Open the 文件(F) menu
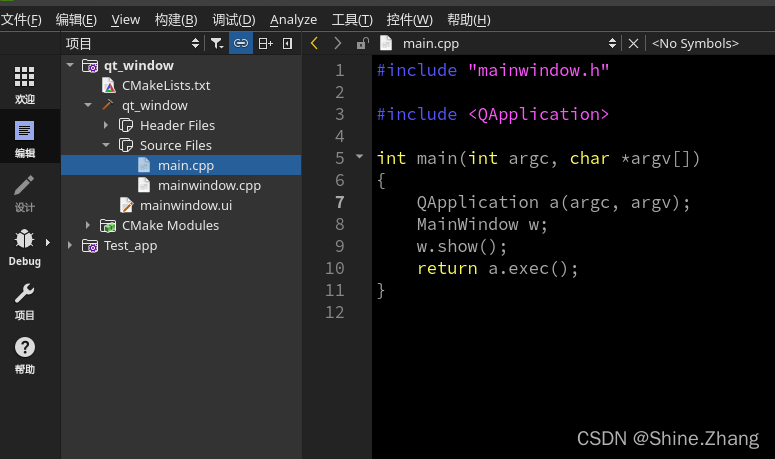 (21, 20)
